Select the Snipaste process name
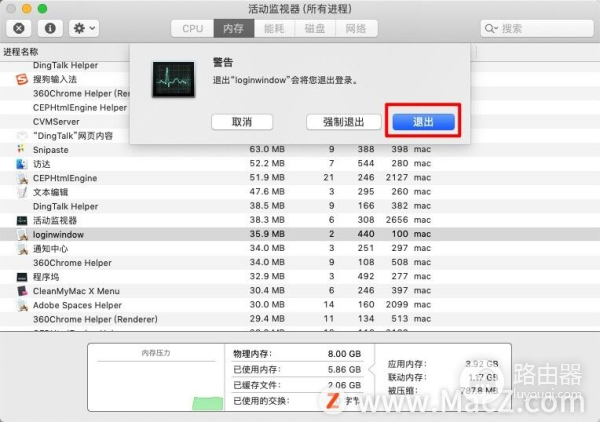This screenshot has height=422, width=600. point(51,150)
